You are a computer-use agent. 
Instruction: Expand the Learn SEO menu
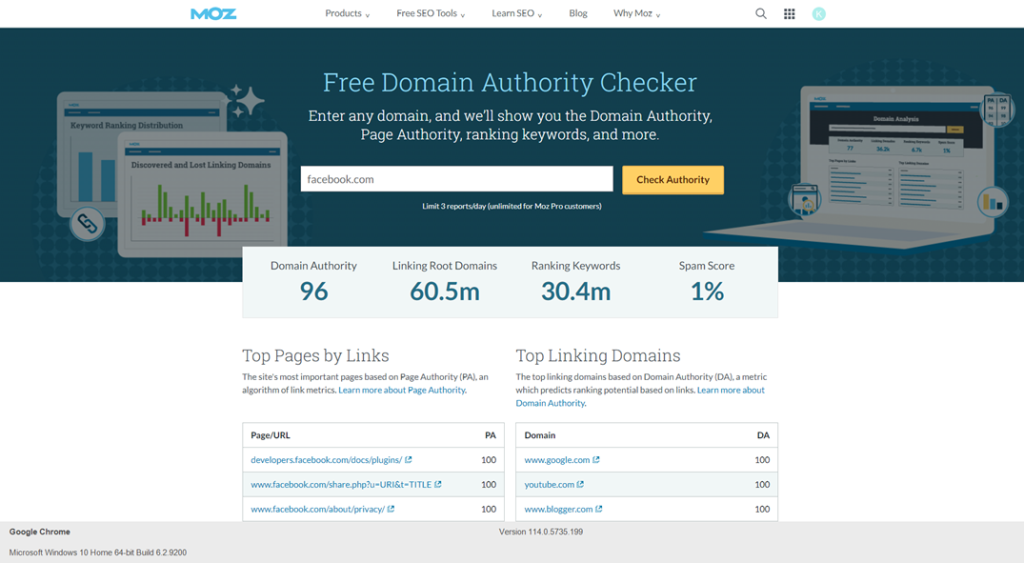[517, 14]
